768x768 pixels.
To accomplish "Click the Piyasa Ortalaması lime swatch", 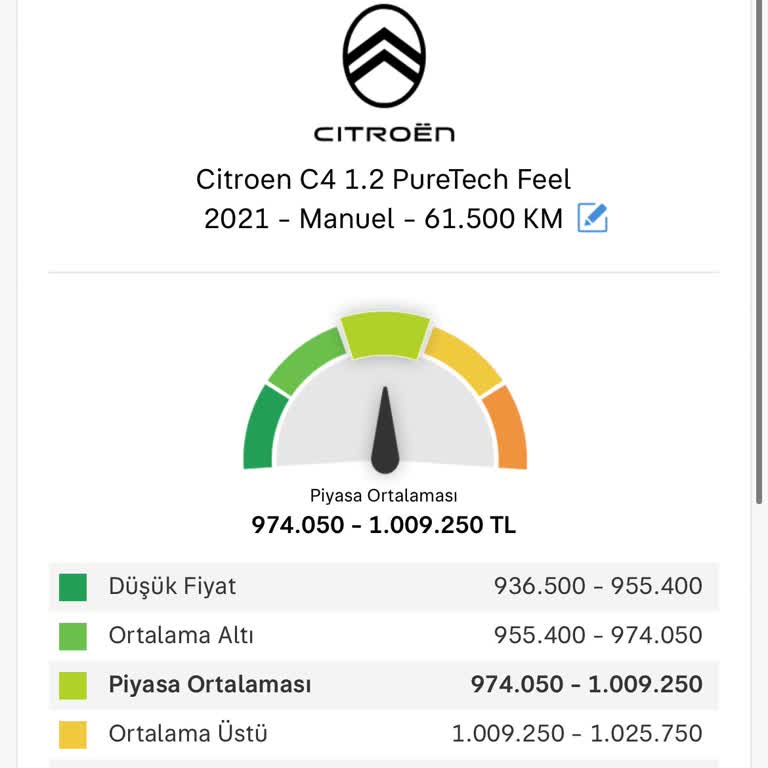I will [73, 685].
